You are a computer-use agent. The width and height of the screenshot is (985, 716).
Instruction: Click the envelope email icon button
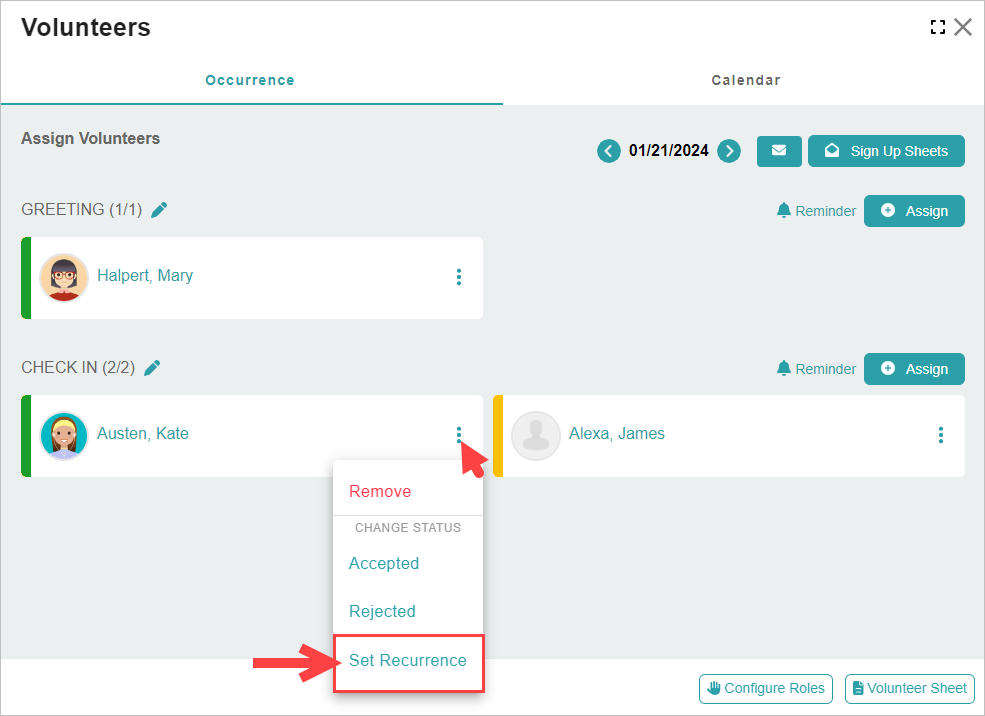pos(779,151)
